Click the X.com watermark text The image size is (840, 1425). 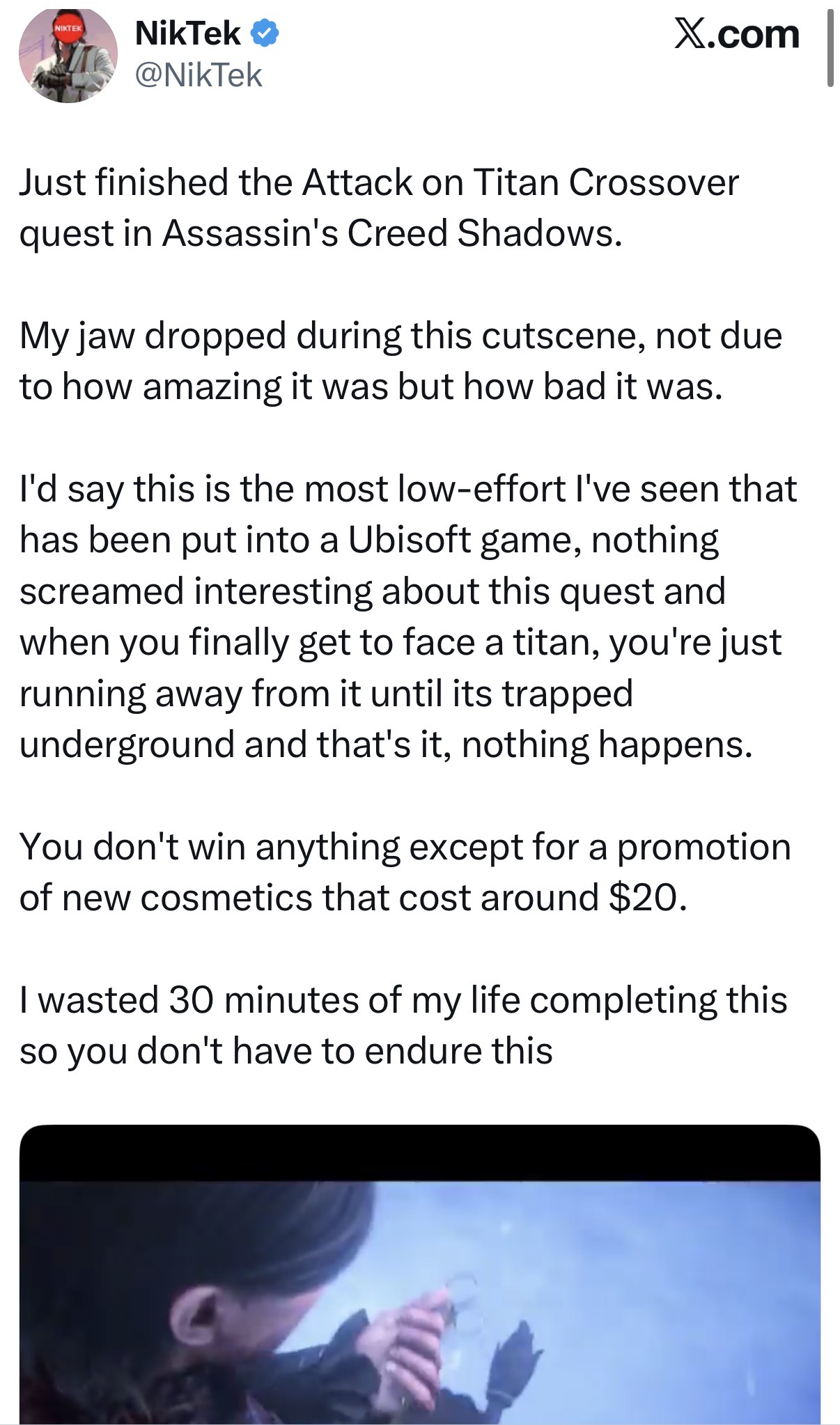click(x=737, y=33)
